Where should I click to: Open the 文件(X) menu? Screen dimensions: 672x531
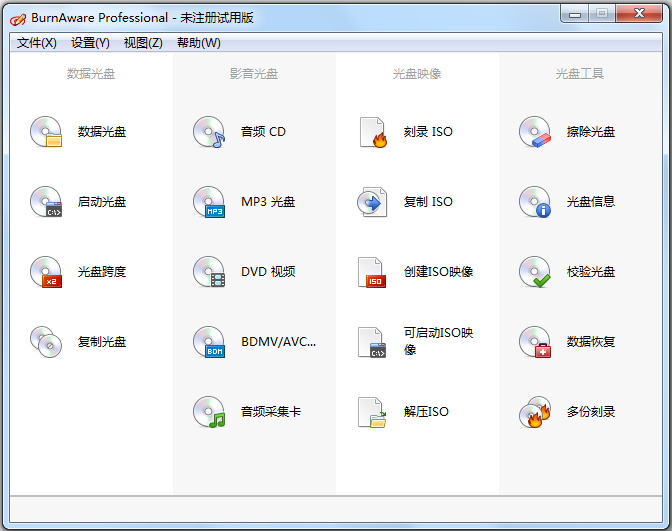37,43
